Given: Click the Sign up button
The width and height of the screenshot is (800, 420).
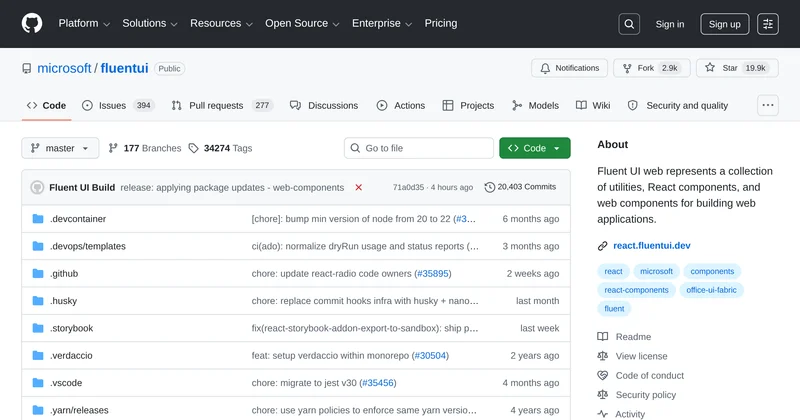Looking at the screenshot, I should tap(724, 24).
